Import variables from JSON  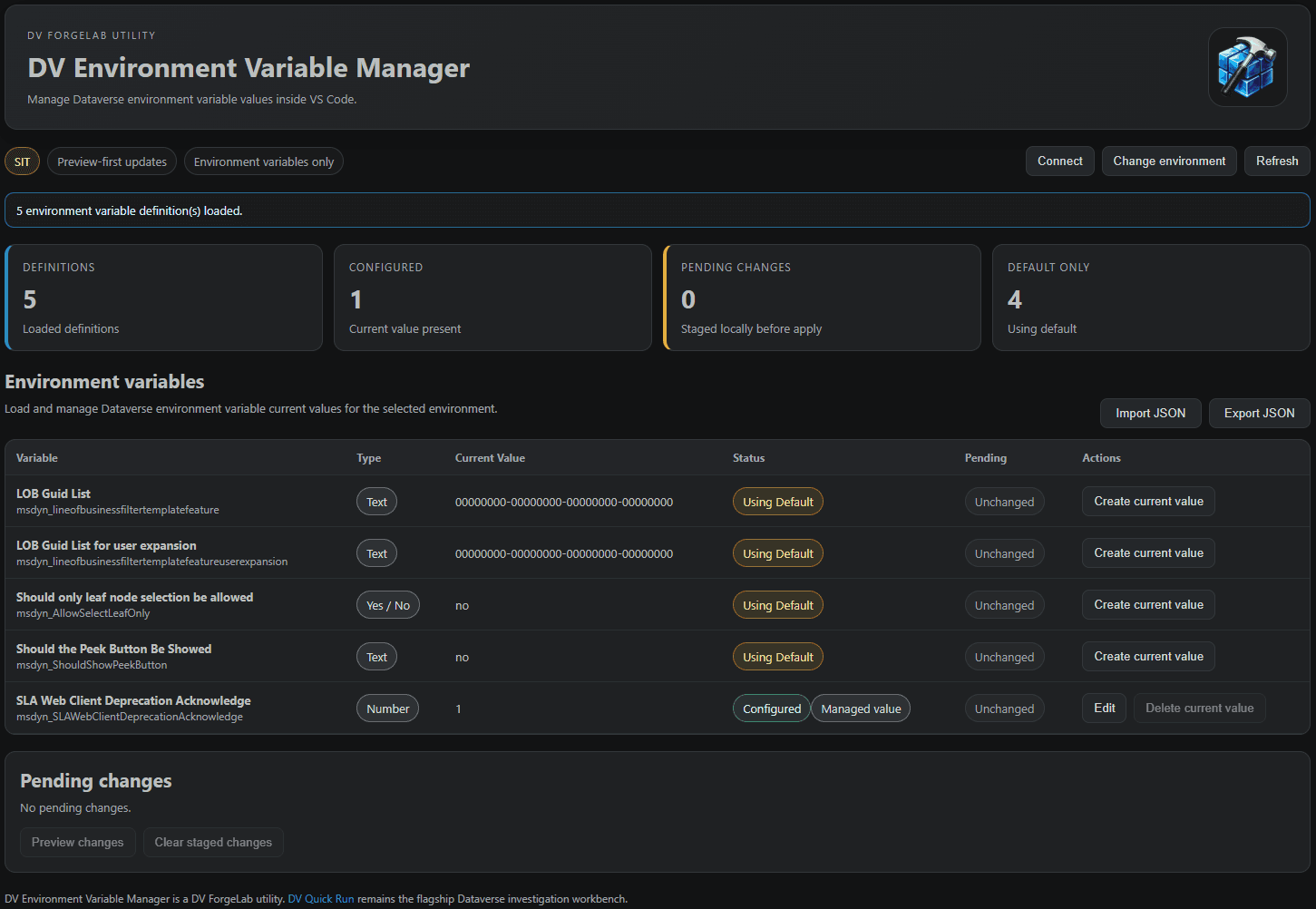1150,413
